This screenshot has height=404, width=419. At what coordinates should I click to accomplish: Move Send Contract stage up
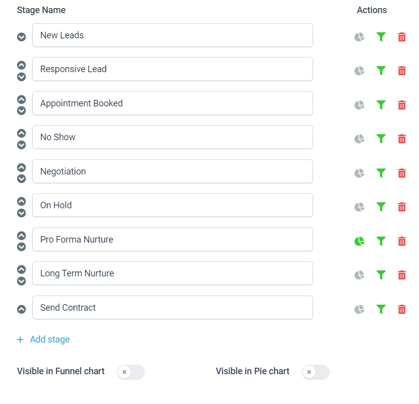pyautogui.click(x=21, y=309)
